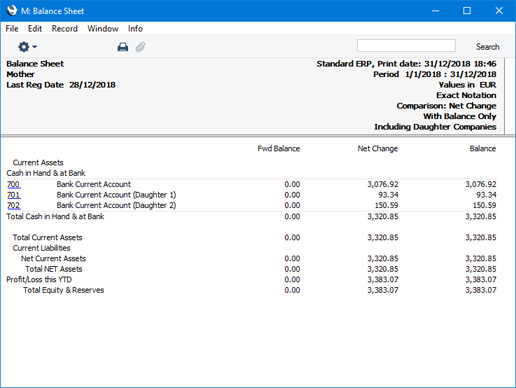Click the 'Cash in Hand & at Bank' heading
This screenshot has width=516, height=388.
[x=46, y=173]
